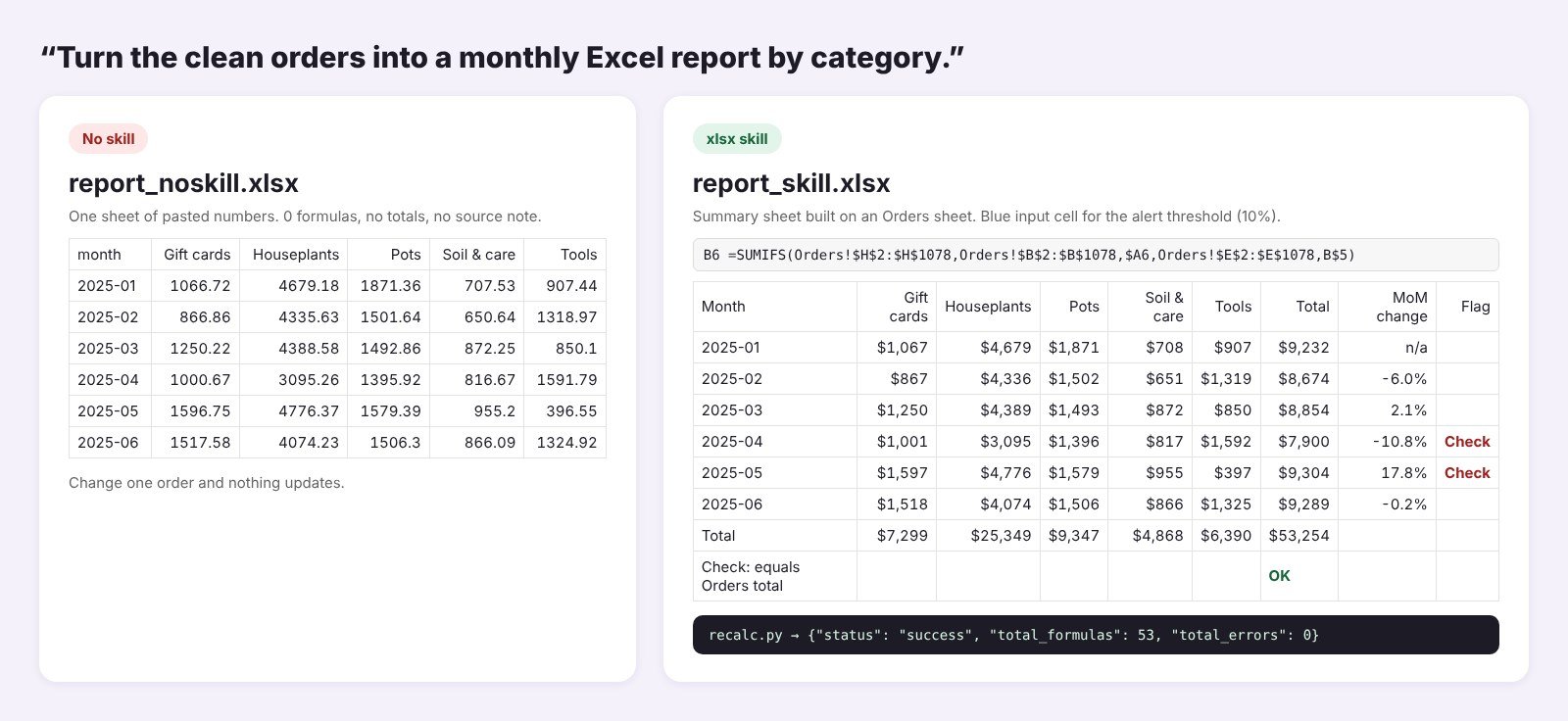Click the 'month' header in left table
1568x721 pixels.
click(110, 255)
